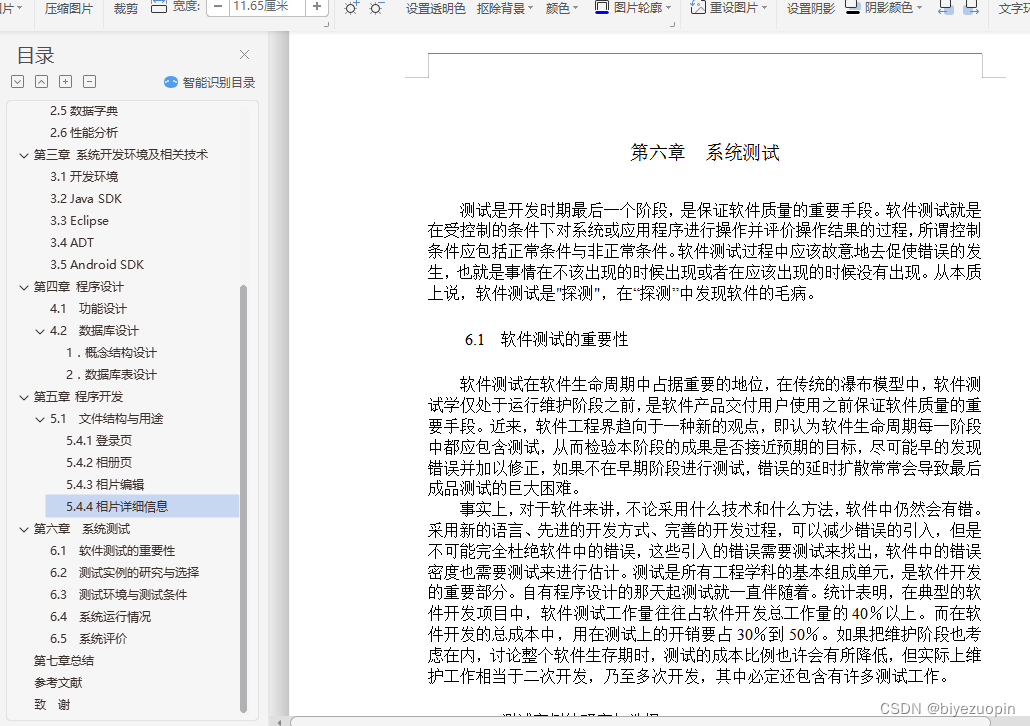
Task: Open the 颜色 color dropdown
Action: pos(562,8)
